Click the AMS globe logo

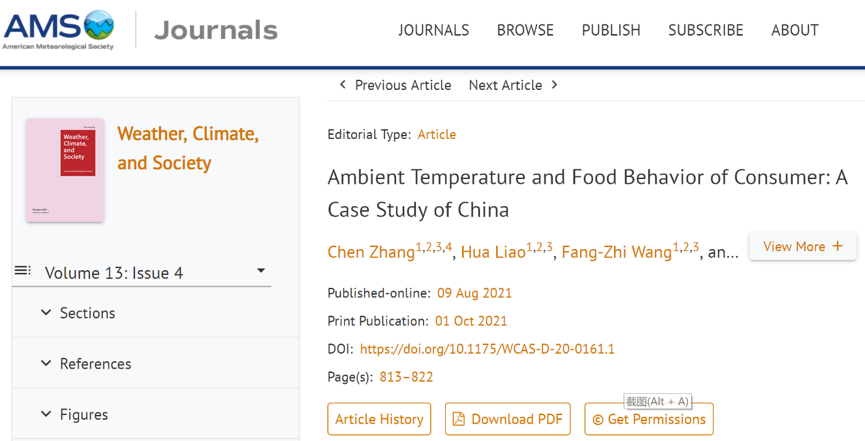pyautogui.click(x=98, y=24)
